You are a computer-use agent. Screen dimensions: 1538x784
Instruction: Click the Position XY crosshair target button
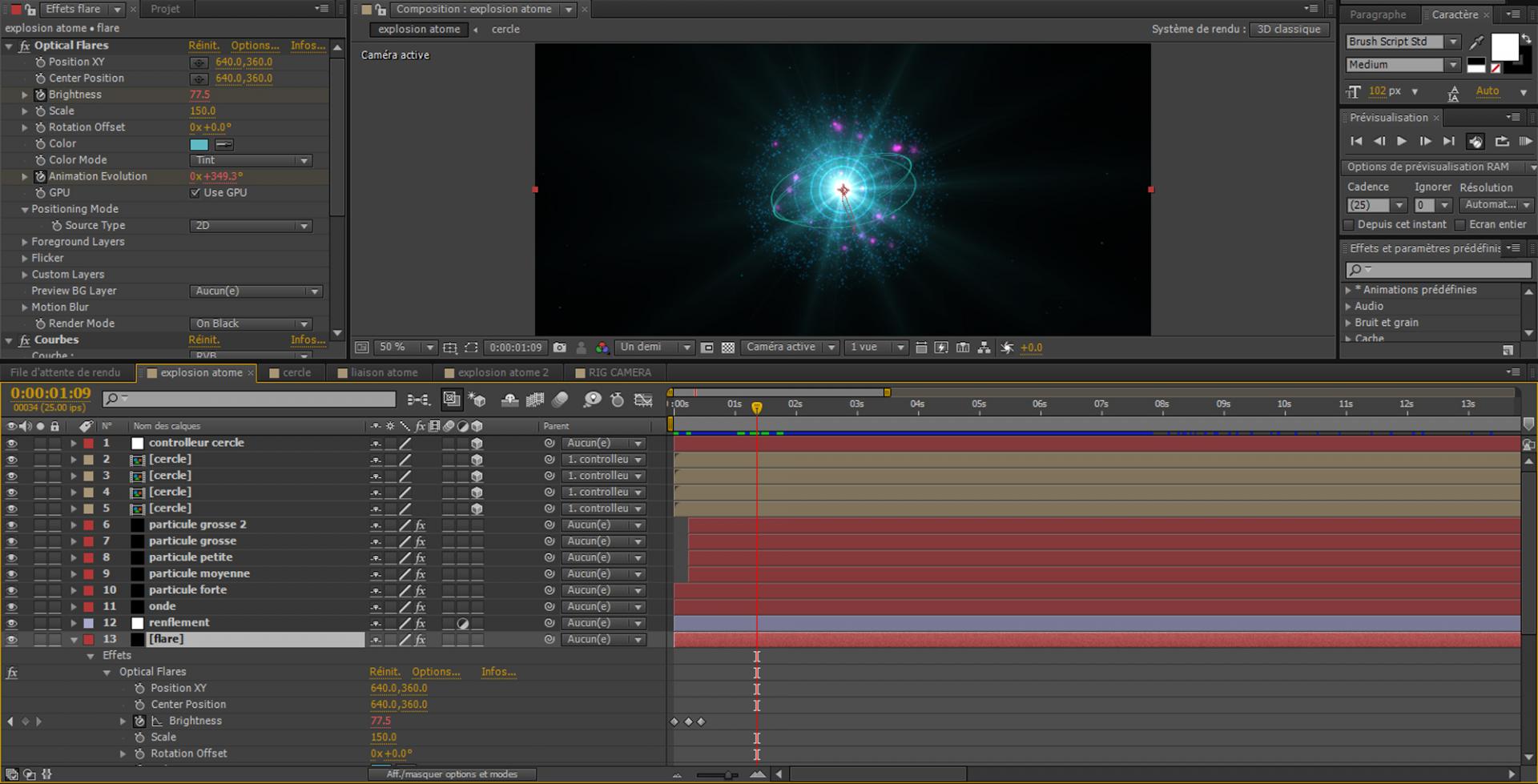tap(199, 62)
